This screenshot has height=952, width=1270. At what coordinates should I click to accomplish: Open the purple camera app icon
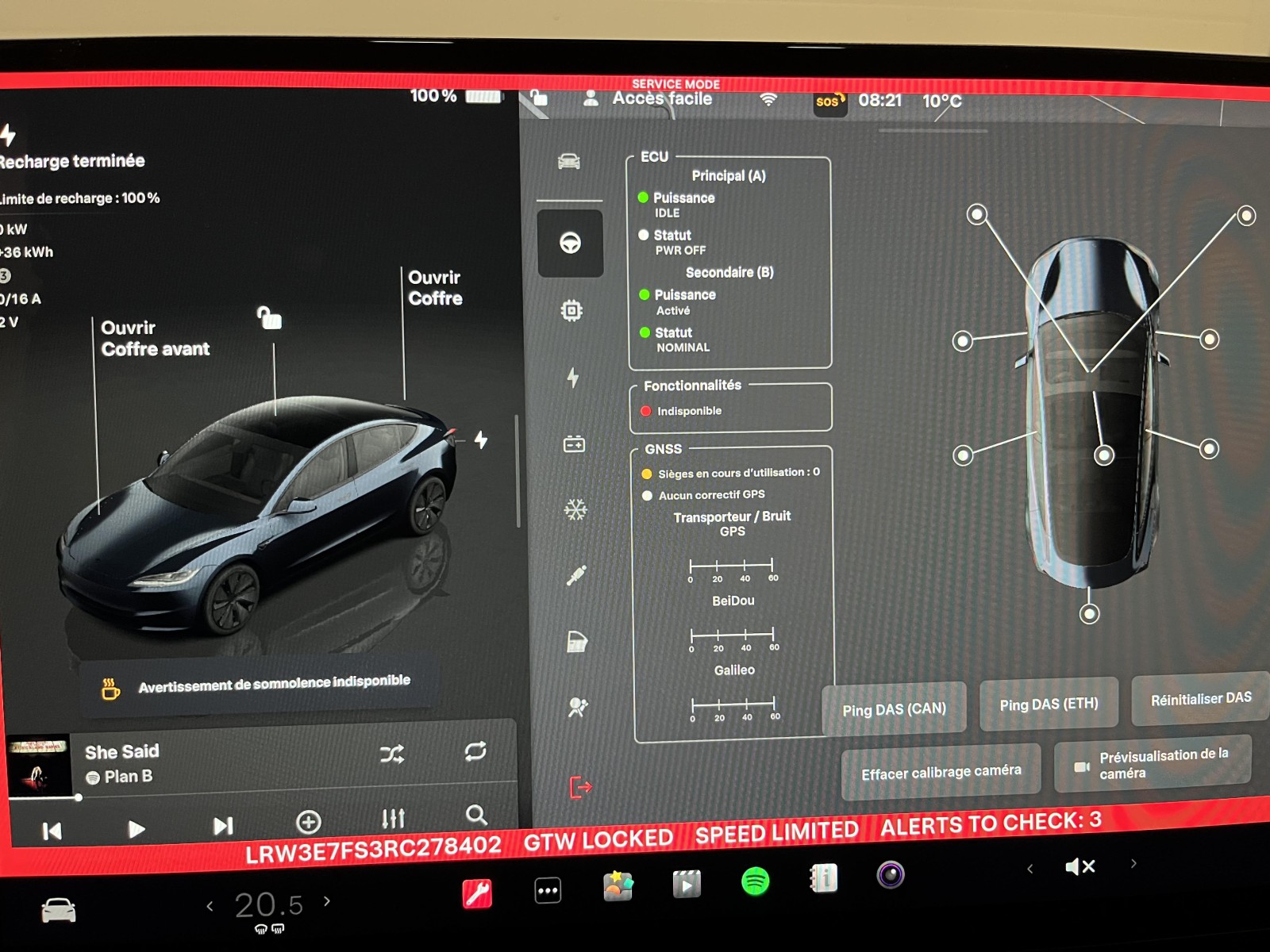coord(891,875)
